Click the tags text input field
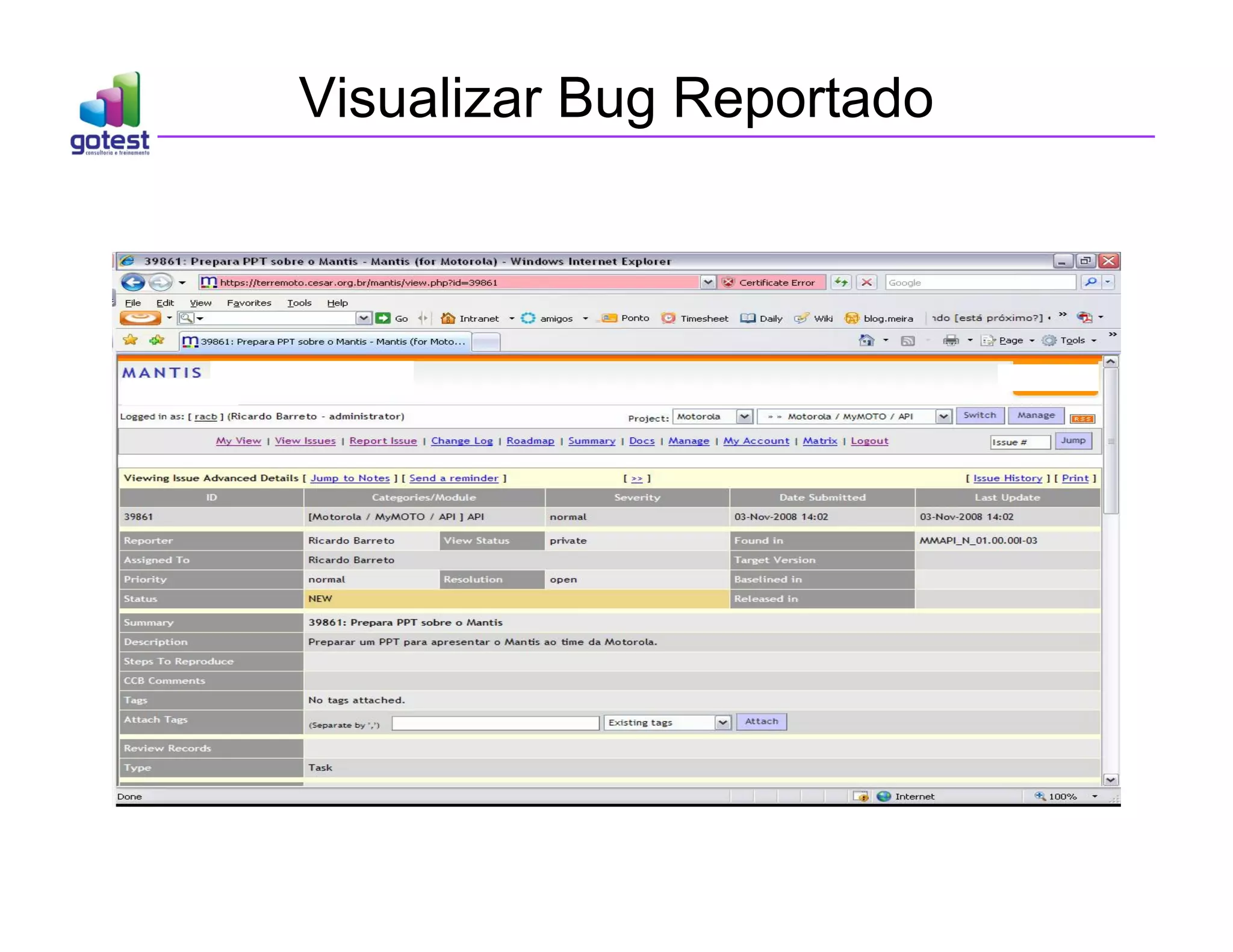Screen dimensions: 1233x952 pos(495,723)
